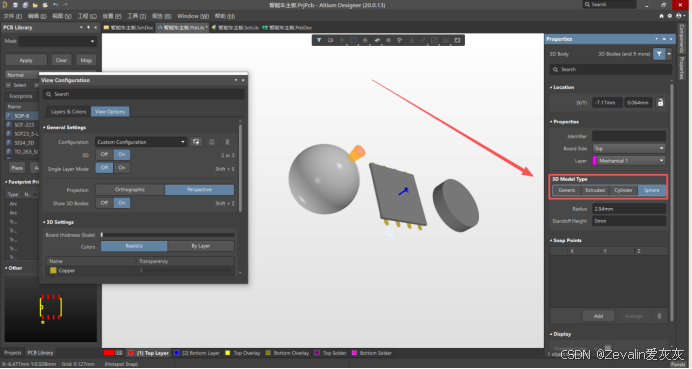Click the filter funnel button in Properties
The image size is (692, 369).
(659, 54)
